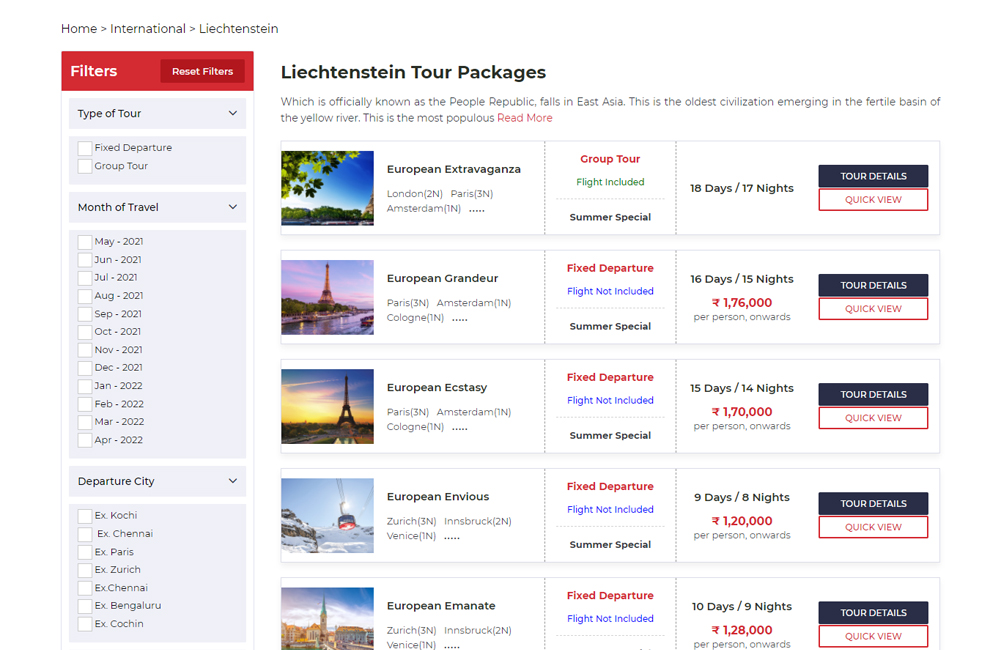The height and width of the screenshot is (650, 1000).
Task: Go to Home in the breadcrumb
Action: [78, 29]
